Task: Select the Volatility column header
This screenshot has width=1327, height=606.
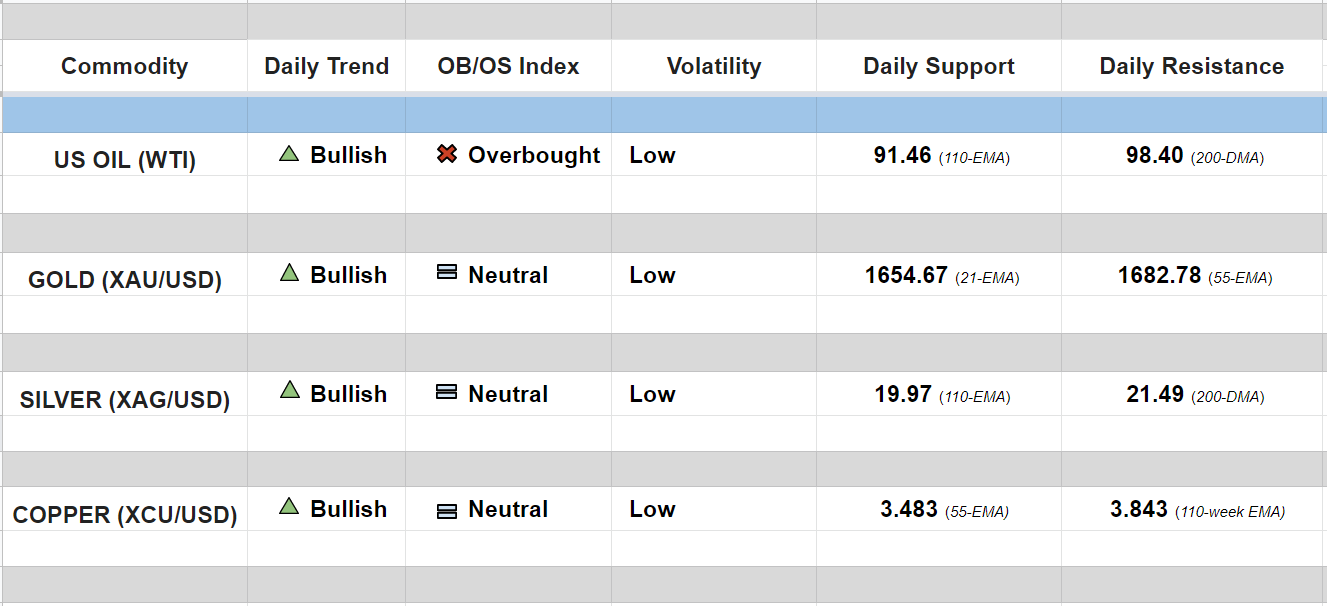Action: (x=713, y=66)
